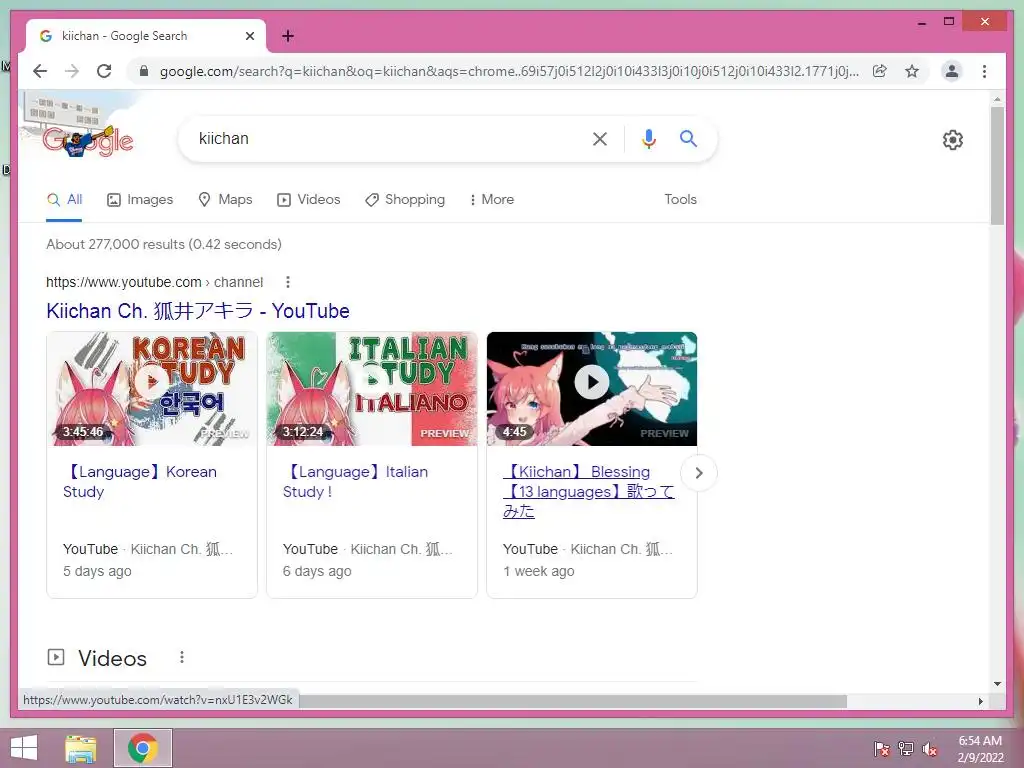Click the vertical scrollbar thumb
Image resolution: width=1024 pixels, height=768 pixels.
(997, 165)
